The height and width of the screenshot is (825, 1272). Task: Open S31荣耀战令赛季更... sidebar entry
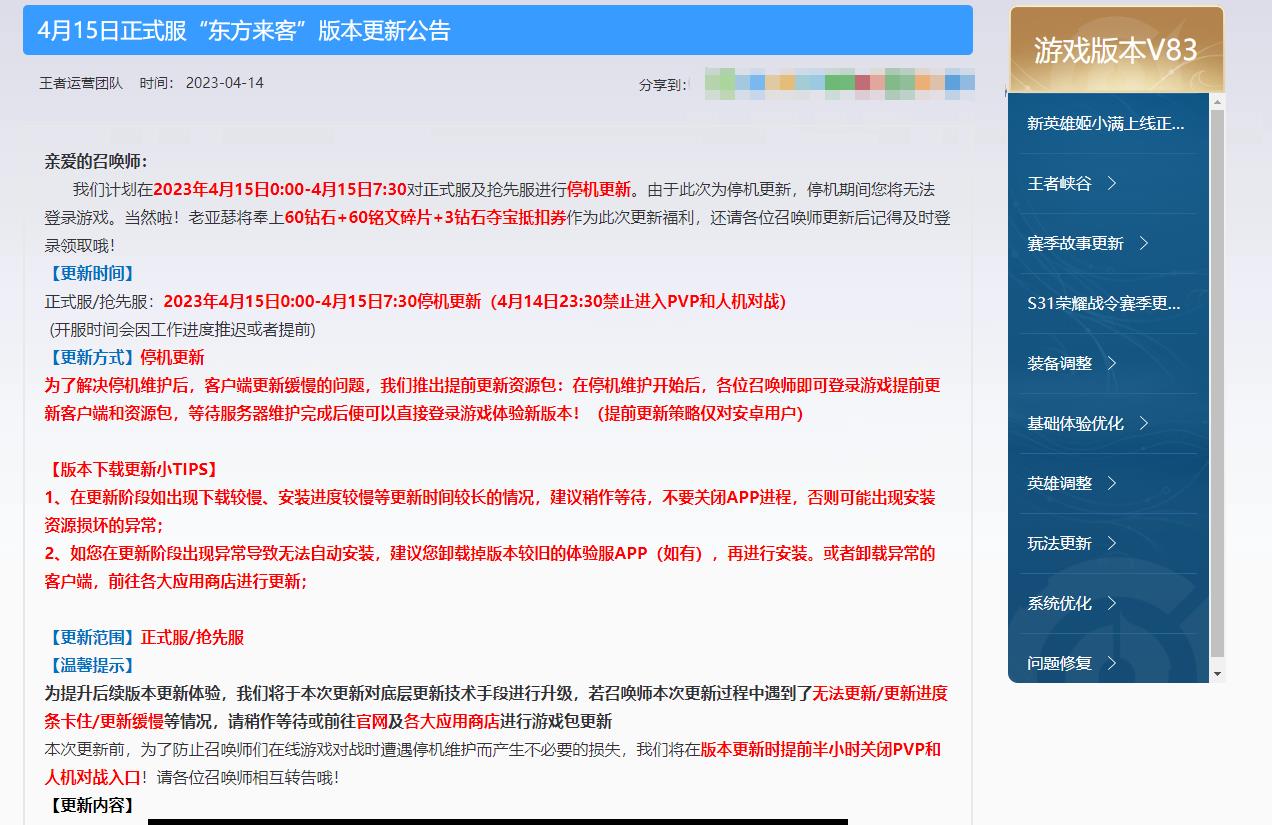(x=1104, y=303)
